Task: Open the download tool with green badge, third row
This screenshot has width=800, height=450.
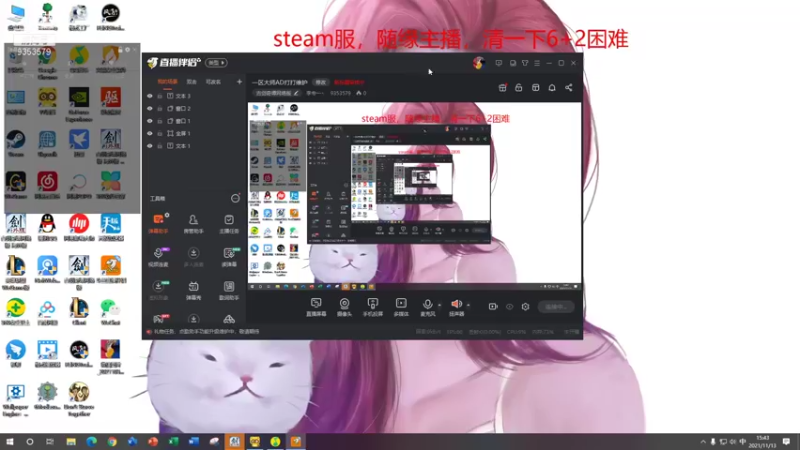Action: (x=158, y=290)
